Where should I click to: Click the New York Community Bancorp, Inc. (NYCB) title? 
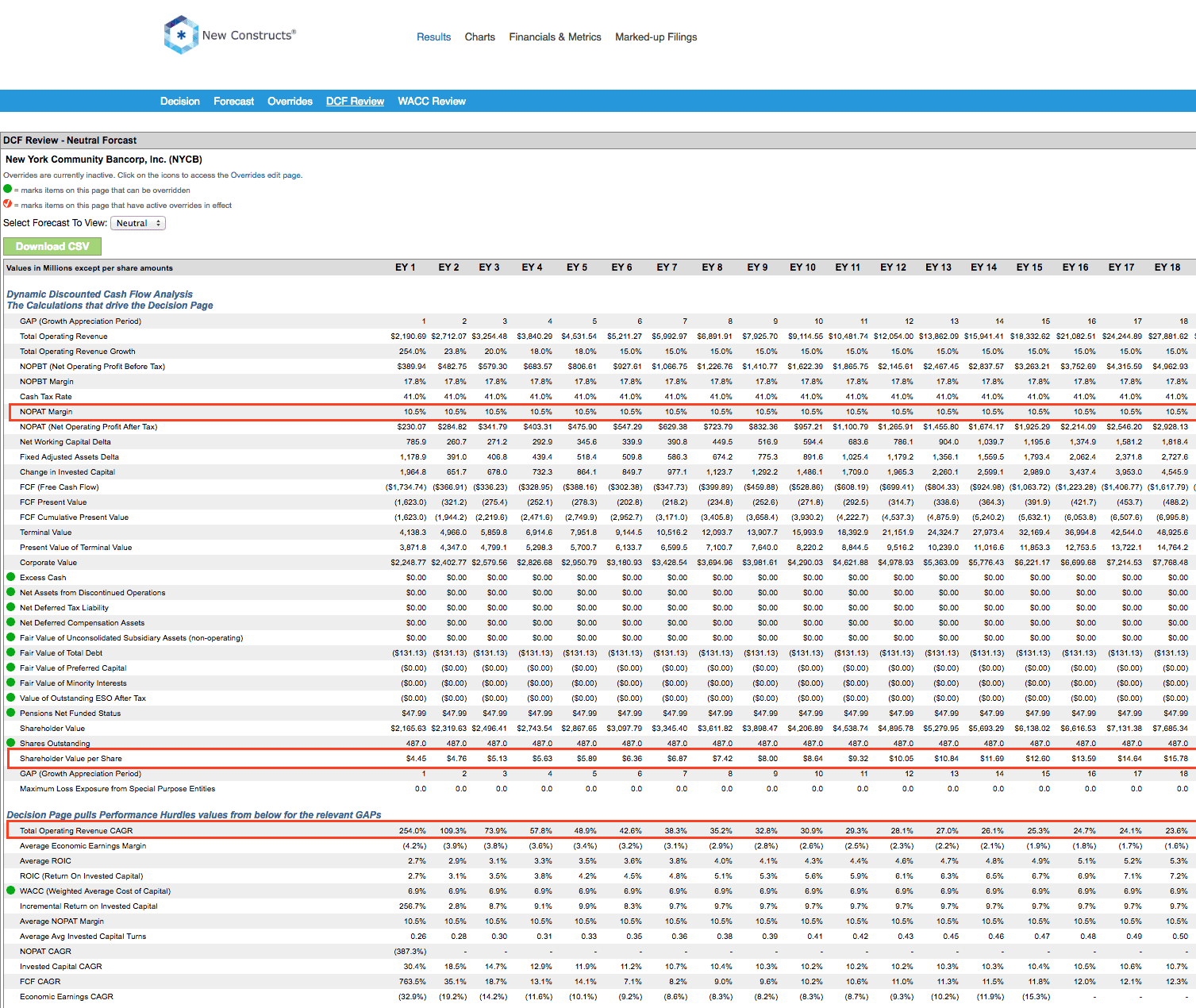(104, 160)
